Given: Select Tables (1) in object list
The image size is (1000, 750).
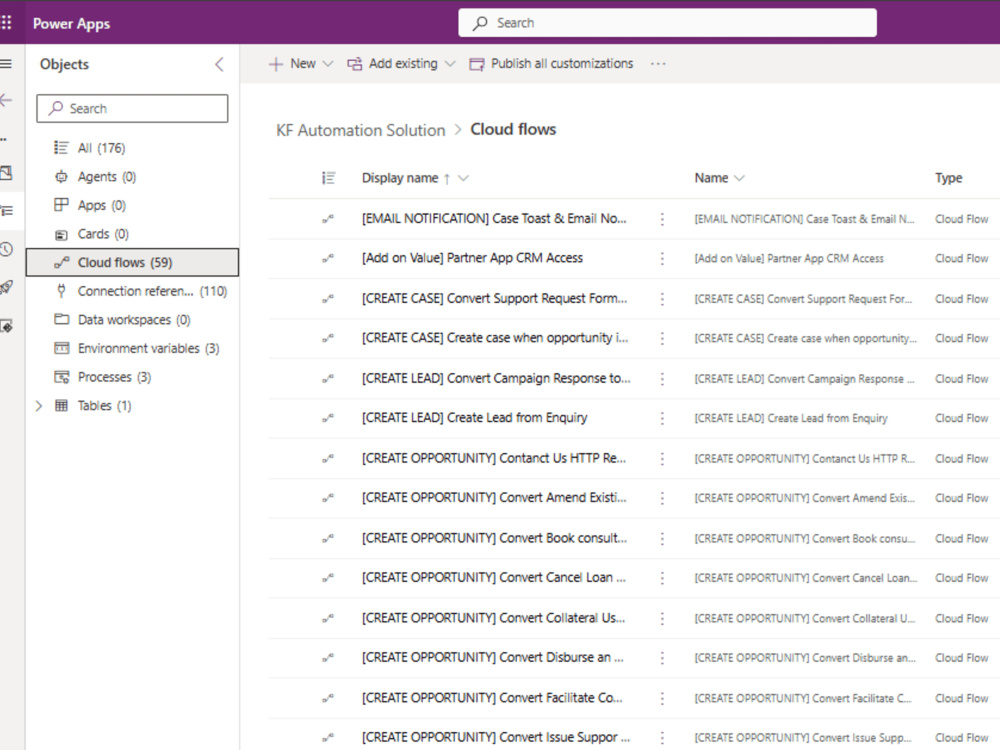Looking at the screenshot, I should (104, 406).
